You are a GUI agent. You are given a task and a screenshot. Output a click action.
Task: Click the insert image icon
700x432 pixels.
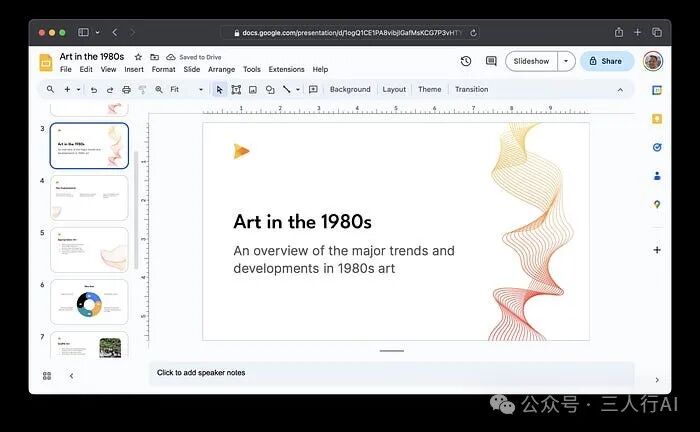(x=253, y=89)
